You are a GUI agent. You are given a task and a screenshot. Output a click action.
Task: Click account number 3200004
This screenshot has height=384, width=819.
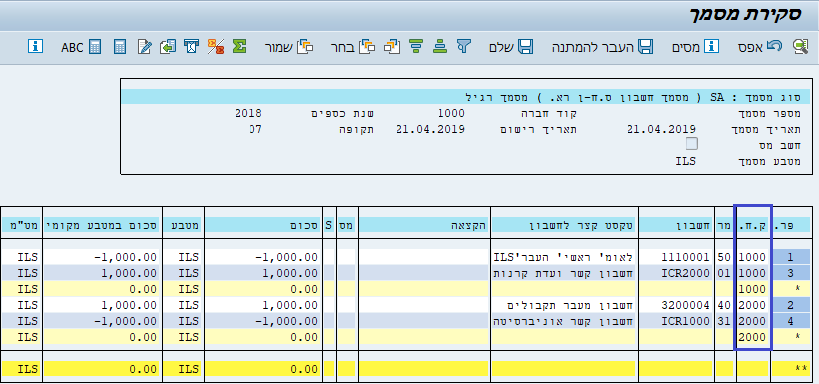pyautogui.click(x=685, y=305)
